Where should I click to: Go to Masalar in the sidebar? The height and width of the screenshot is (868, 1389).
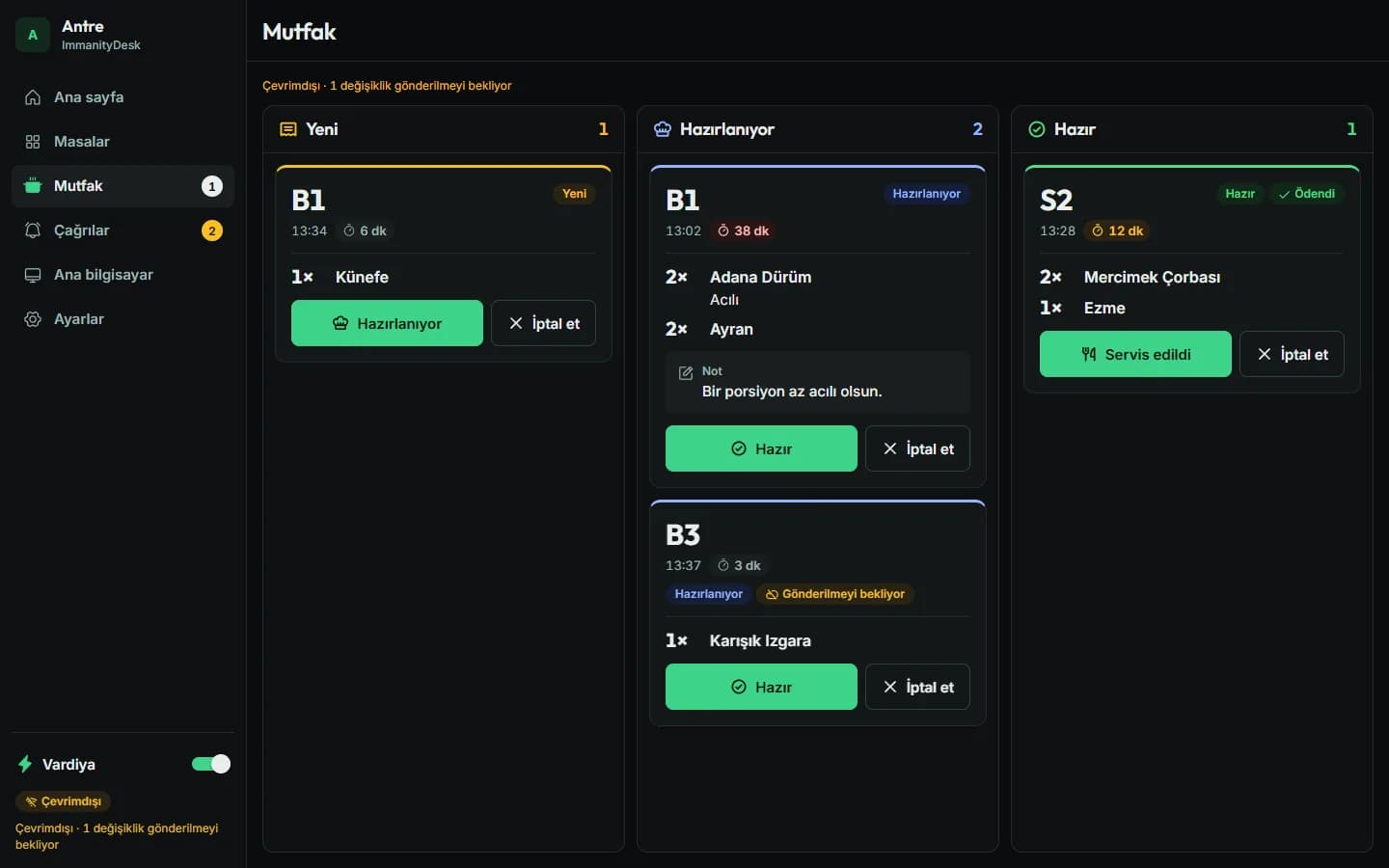pyautogui.click(x=123, y=142)
